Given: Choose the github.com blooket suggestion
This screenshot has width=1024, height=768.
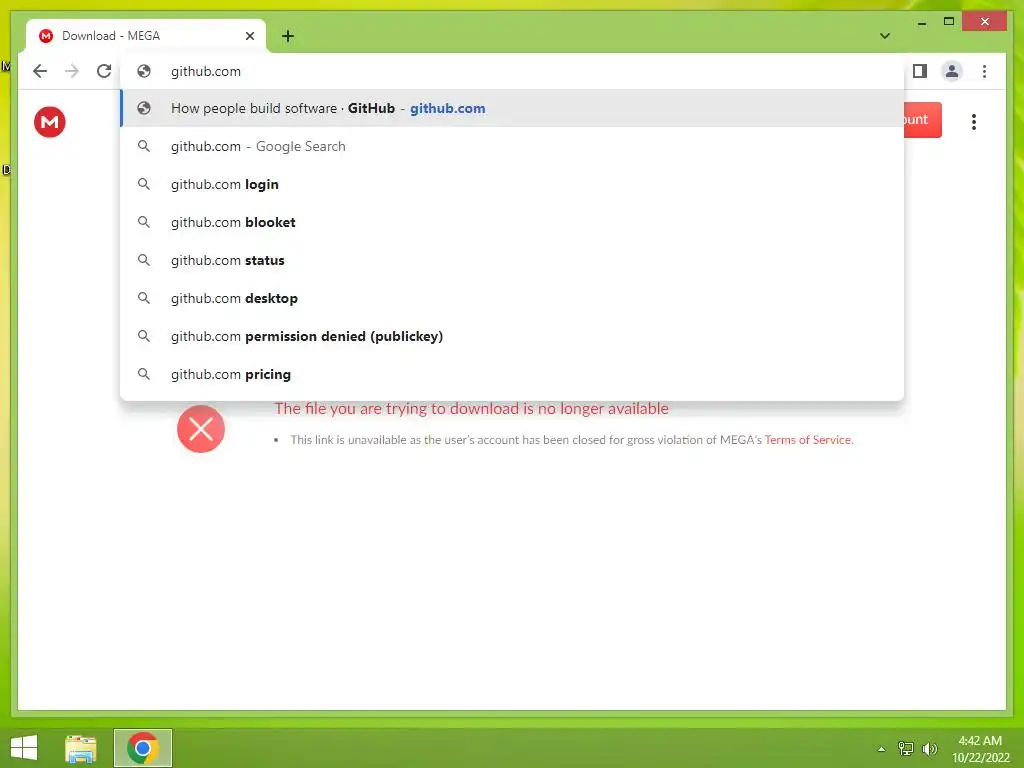Looking at the screenshot, I should [512, 222].
